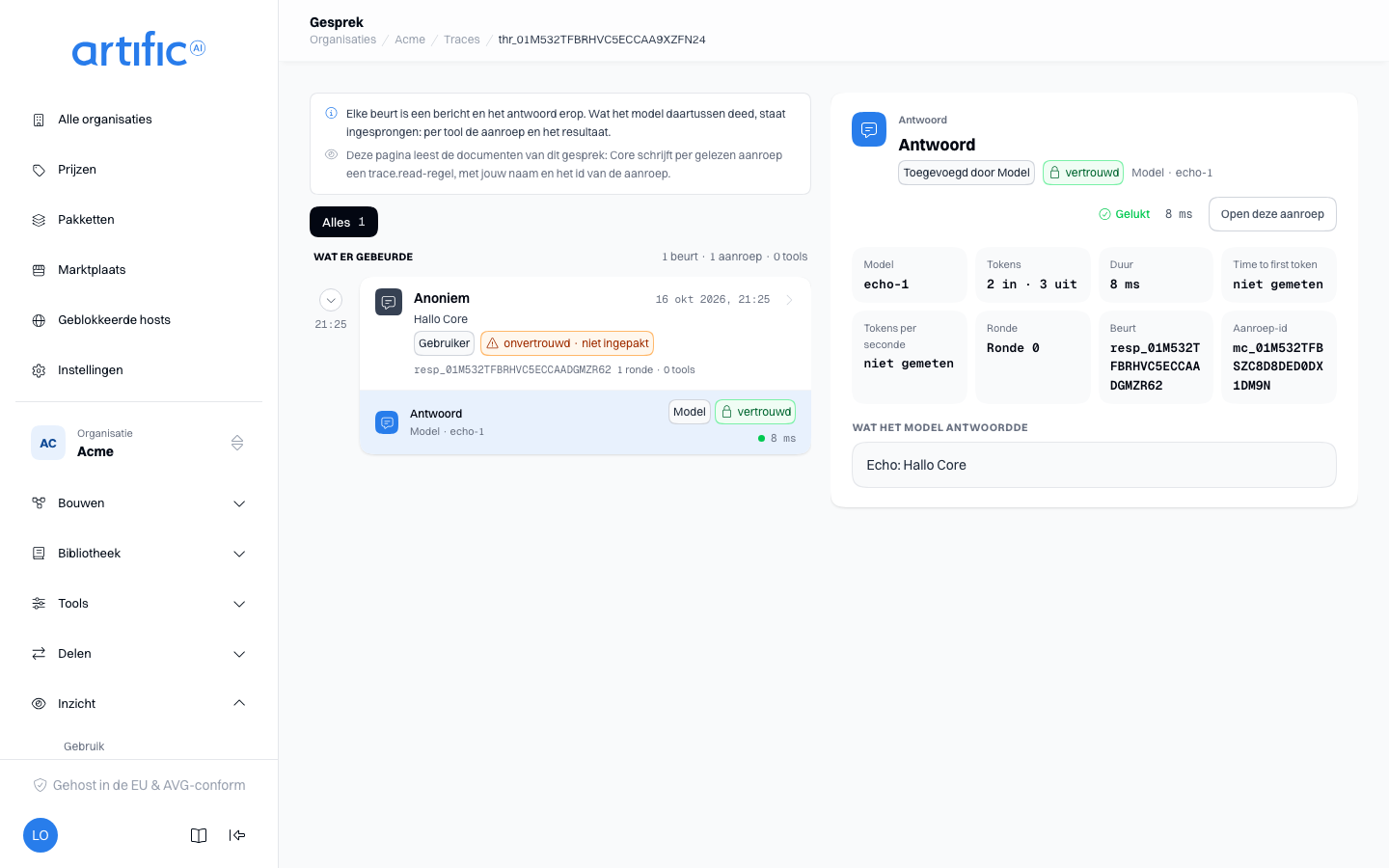Image resolution: width=1389 pixels, height=868 pixels.
Task: Collapse the Inzicht section
Action: coord(139,704)
